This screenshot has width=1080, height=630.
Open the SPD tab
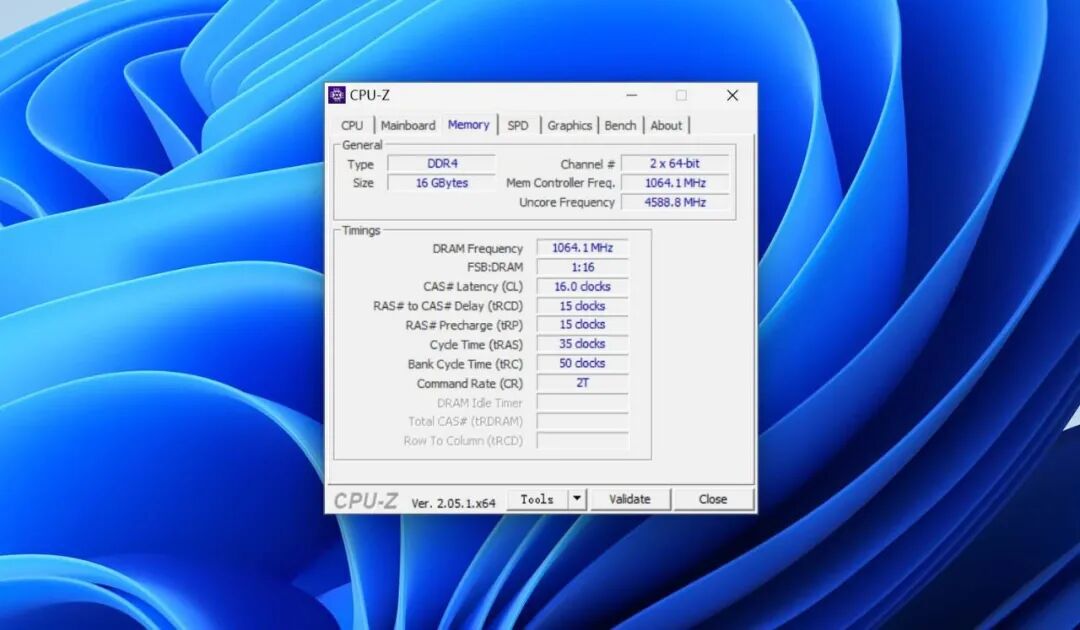[518, 125]
